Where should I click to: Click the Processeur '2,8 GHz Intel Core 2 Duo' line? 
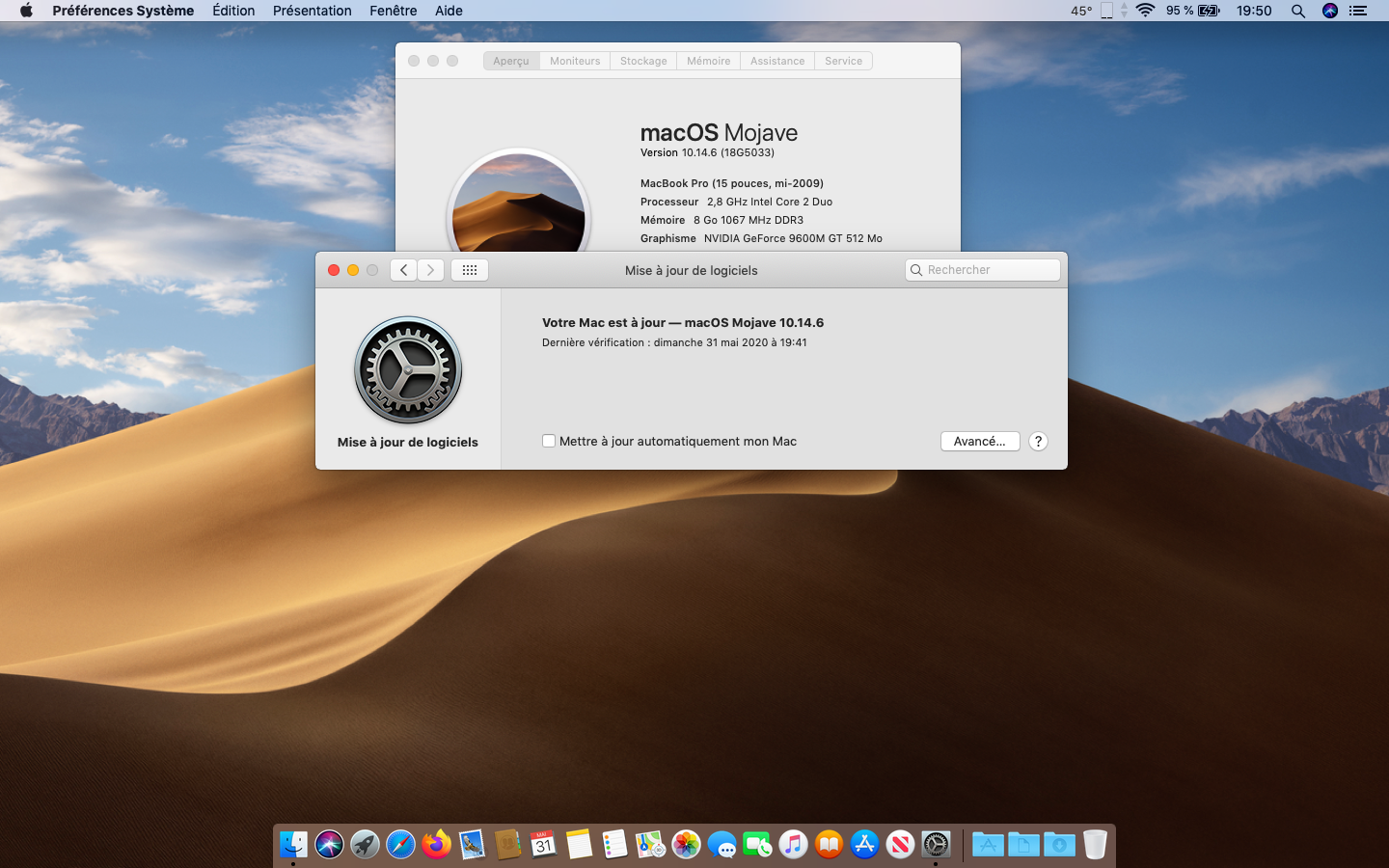[x=736, y=202]
